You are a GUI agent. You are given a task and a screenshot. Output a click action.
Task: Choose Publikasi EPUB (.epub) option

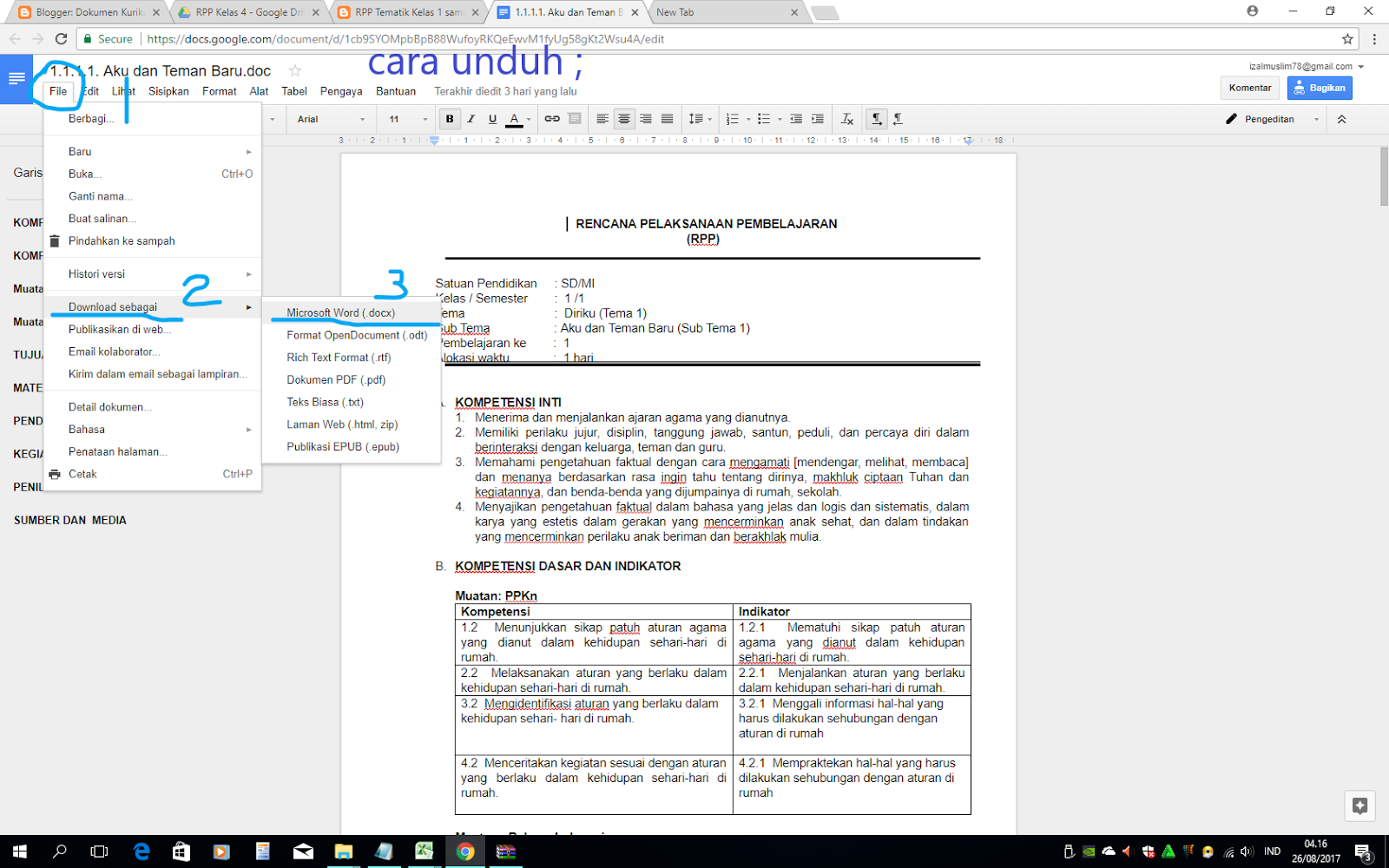[352, 447]
